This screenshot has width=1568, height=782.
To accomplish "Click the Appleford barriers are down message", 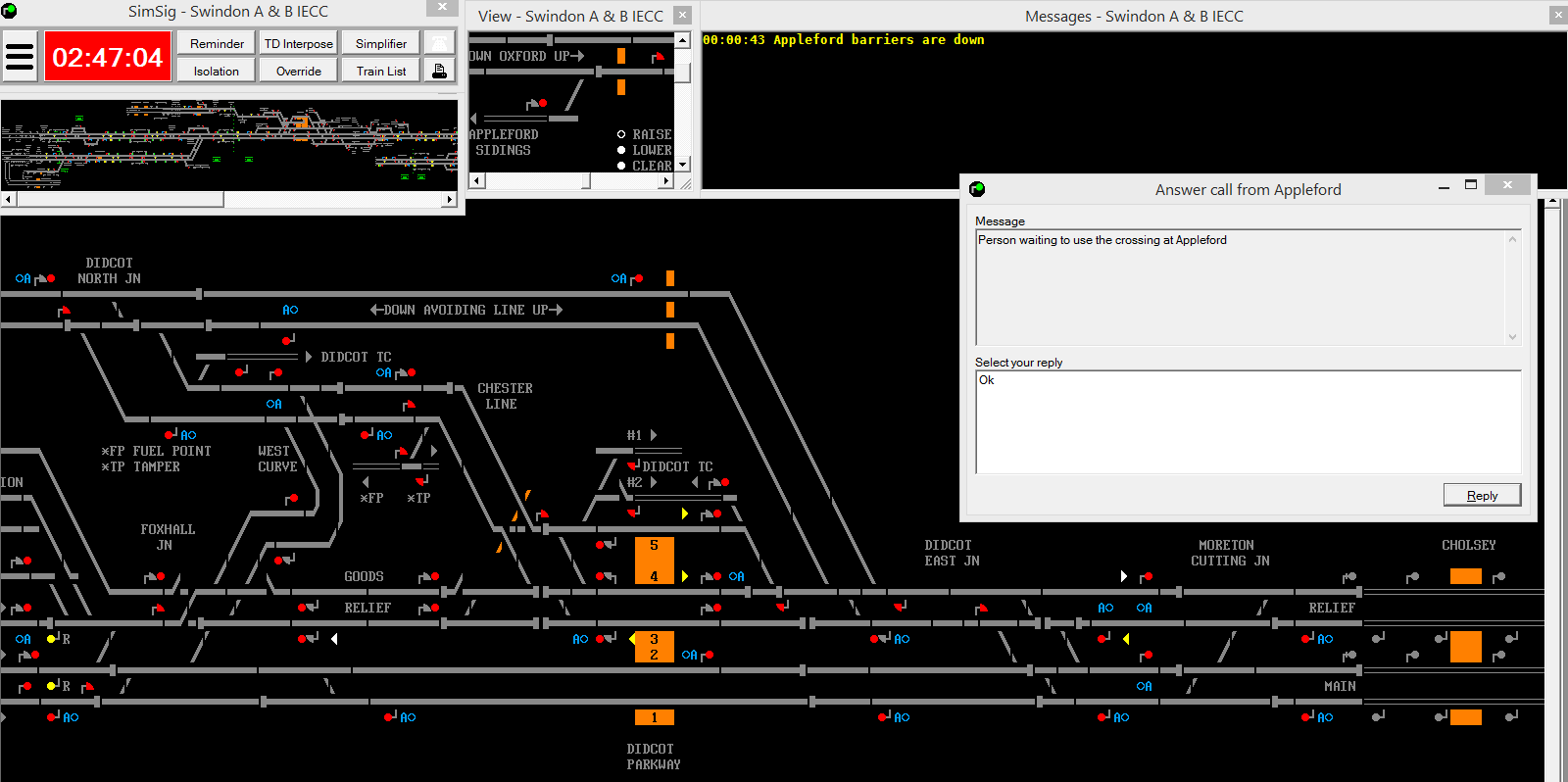I will point(843,40).
